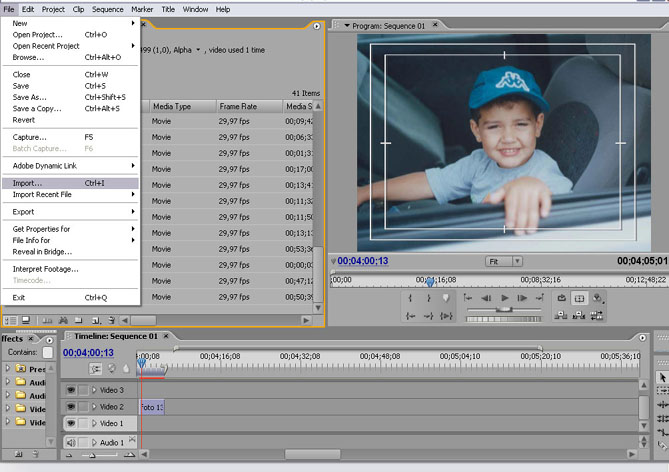Click the Step Back frame button
Viewport: 669px width, 472px height.
[x=486, y=298]
